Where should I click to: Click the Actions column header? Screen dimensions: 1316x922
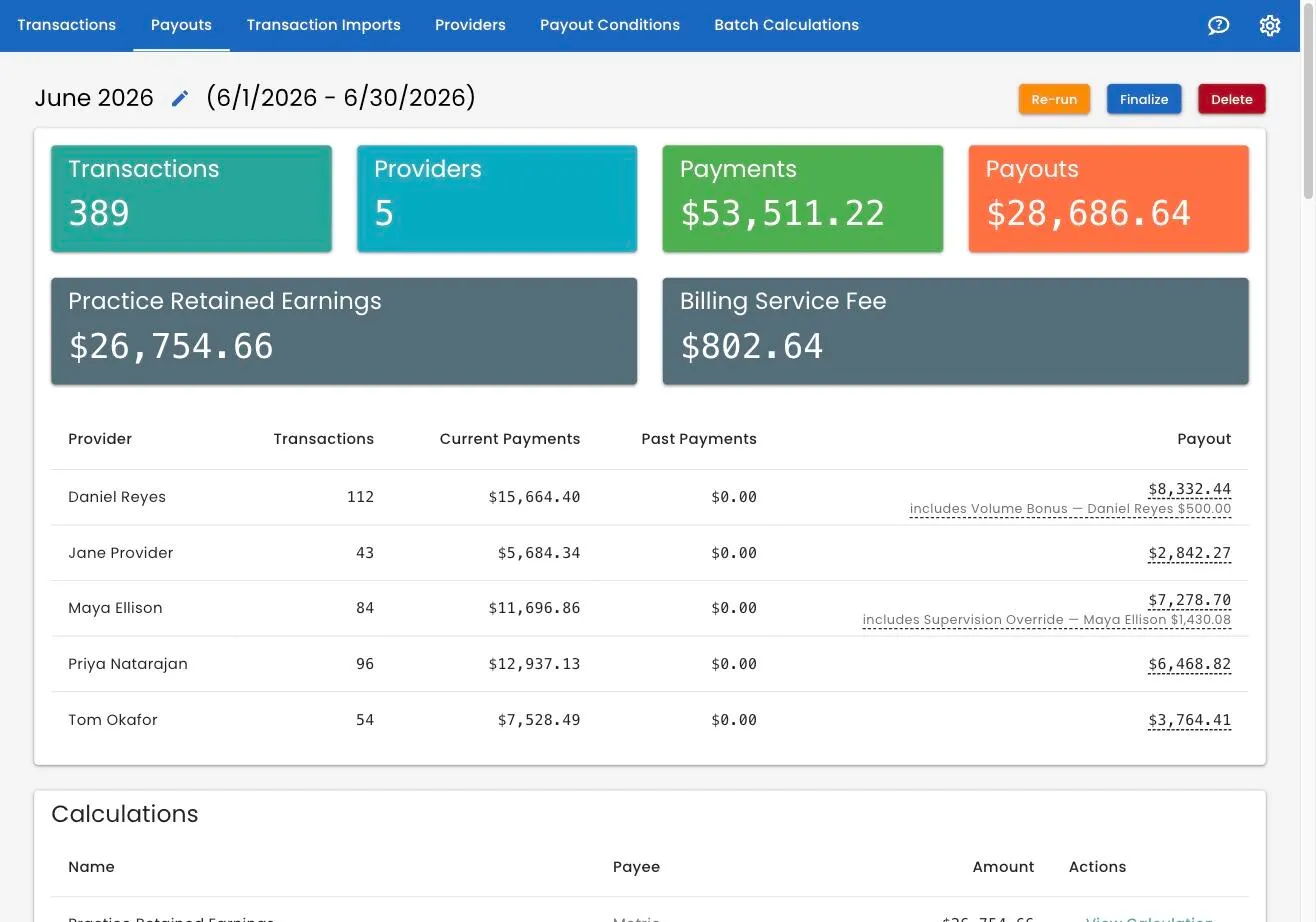(1097, 867)
